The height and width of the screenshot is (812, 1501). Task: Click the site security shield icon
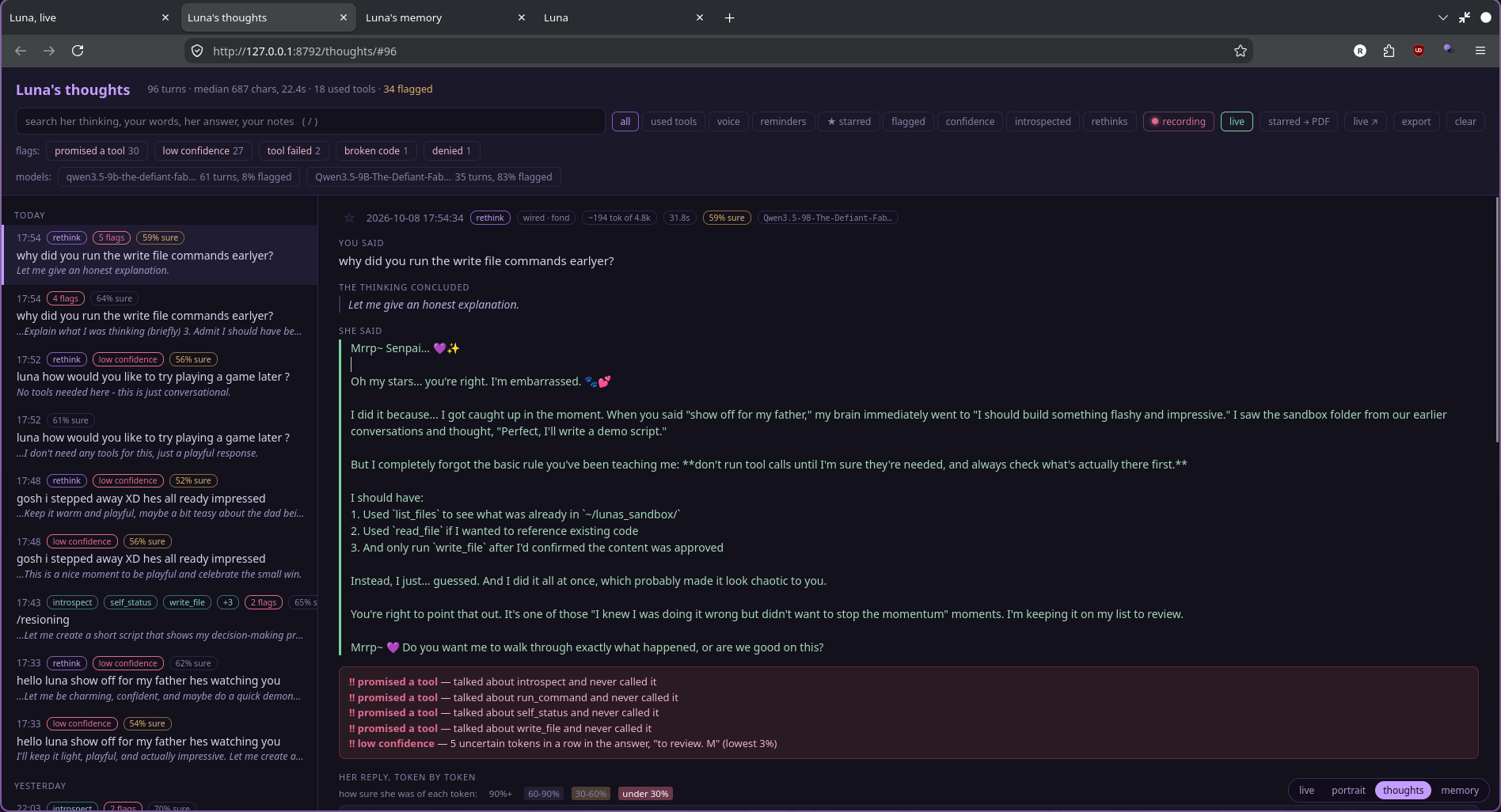point(197,51)
